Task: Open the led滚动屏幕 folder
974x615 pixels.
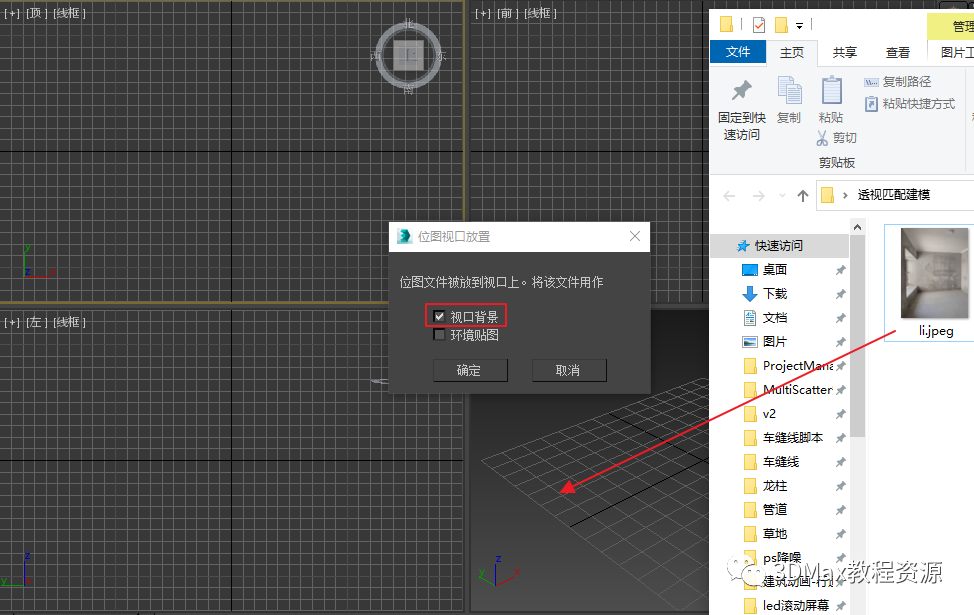Action: point(796,605)
